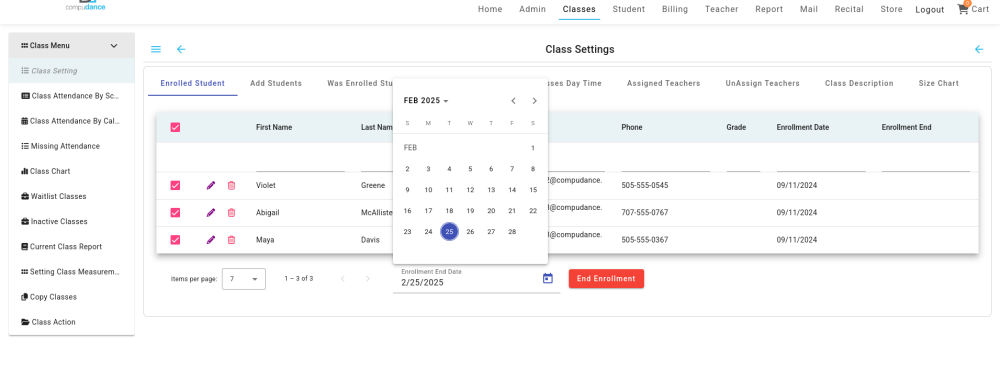Uncheck Maya Davis's row checkbox
This screenshot has height=365, width=1000.
pos(175,240)
